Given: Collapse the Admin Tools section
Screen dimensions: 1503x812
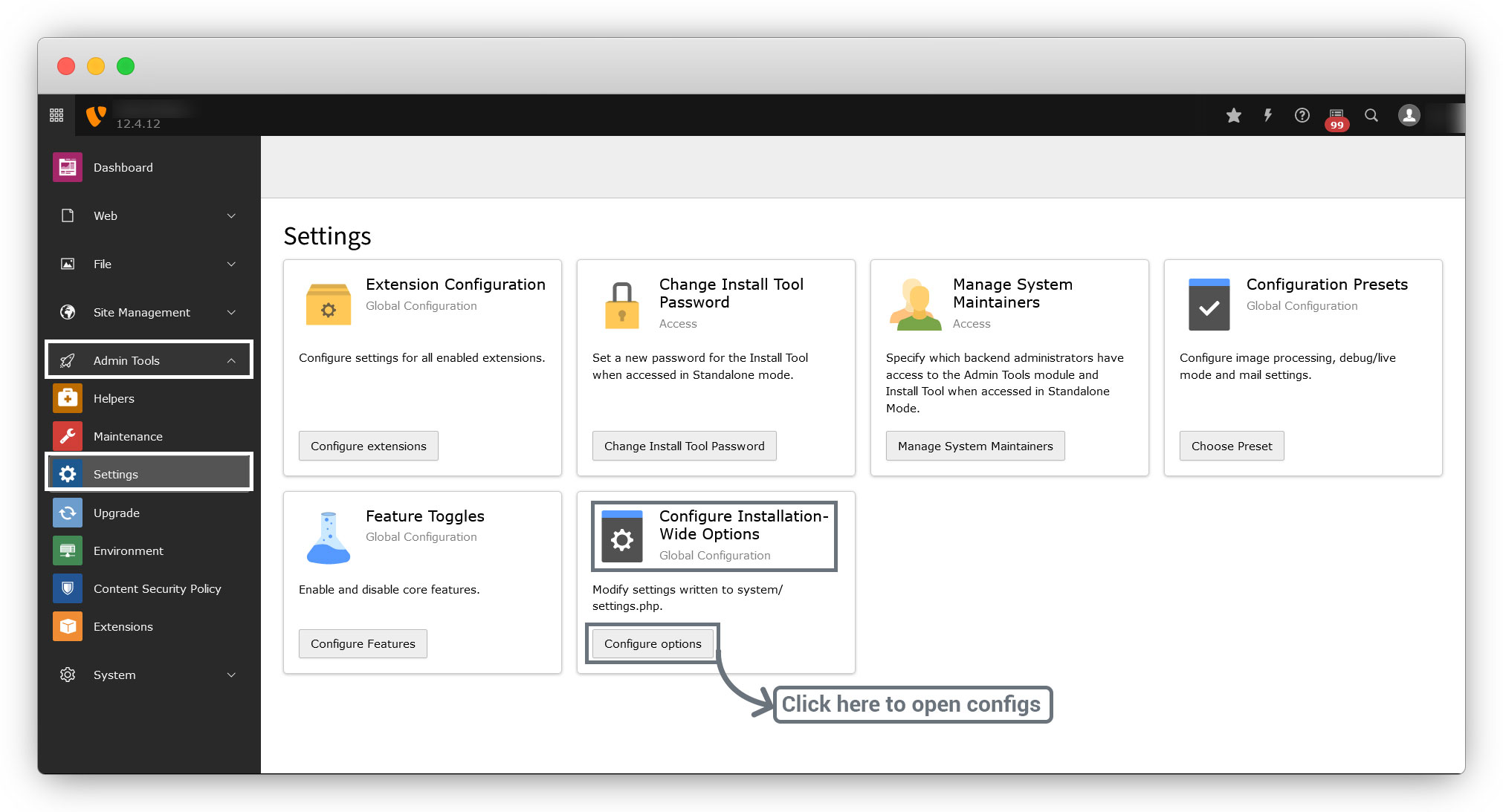Looking at the screenshot, I should [149, 360].
